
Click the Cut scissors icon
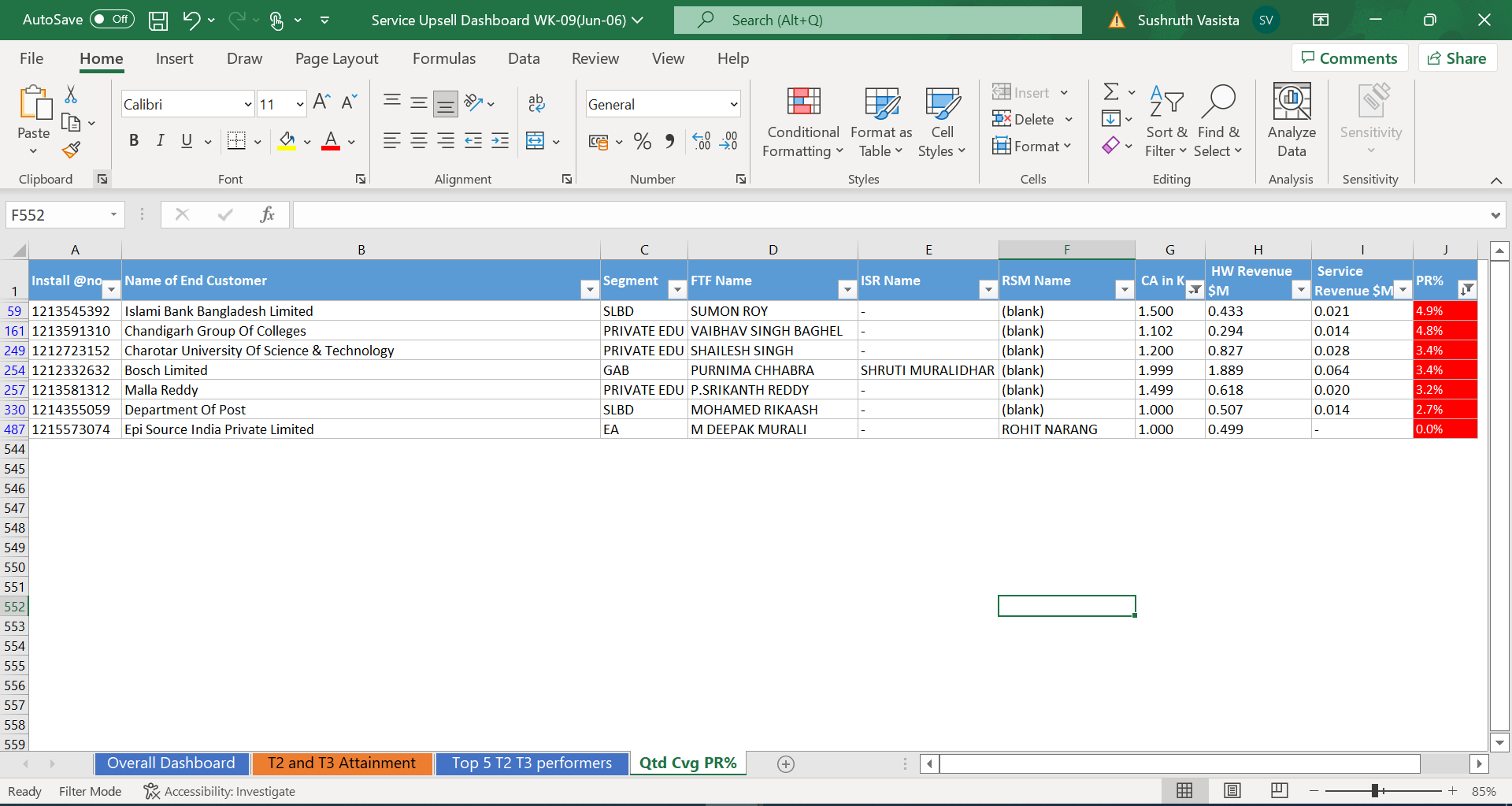click(71, 95)
